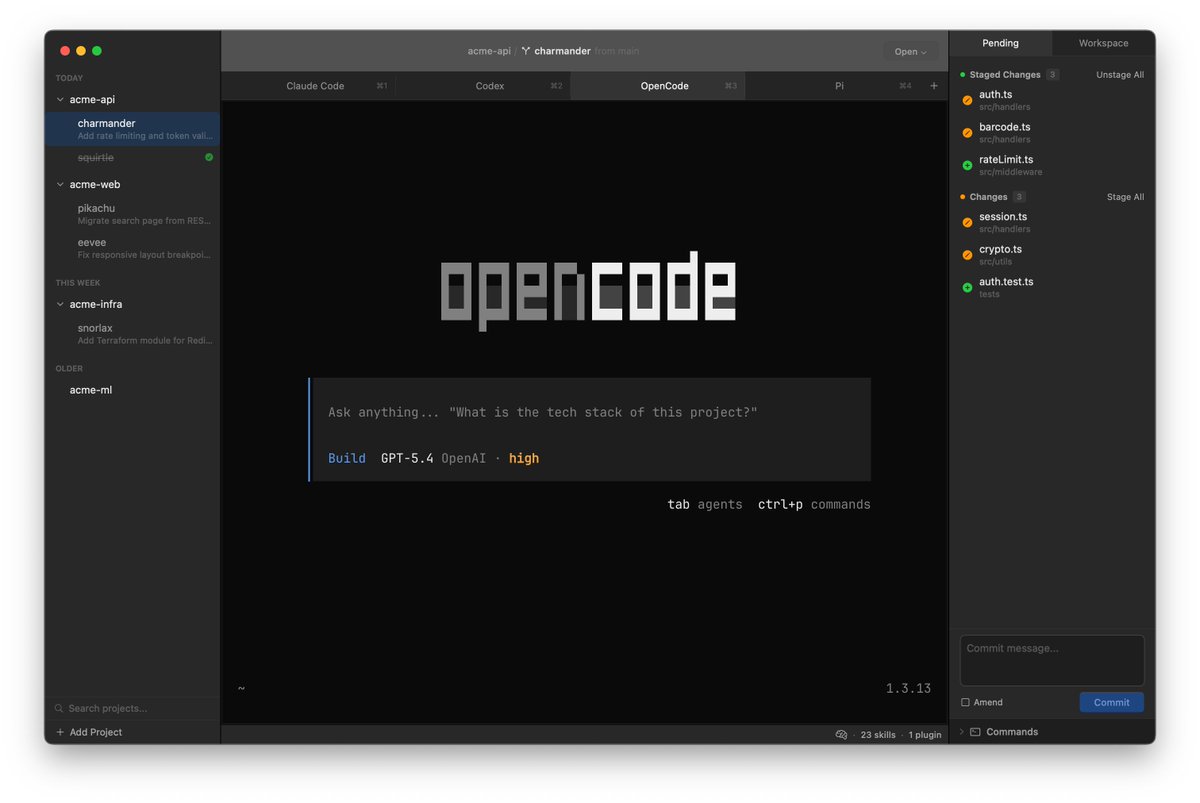Open the eevee workspace
1200x803 pixels.
pos(132,248)
